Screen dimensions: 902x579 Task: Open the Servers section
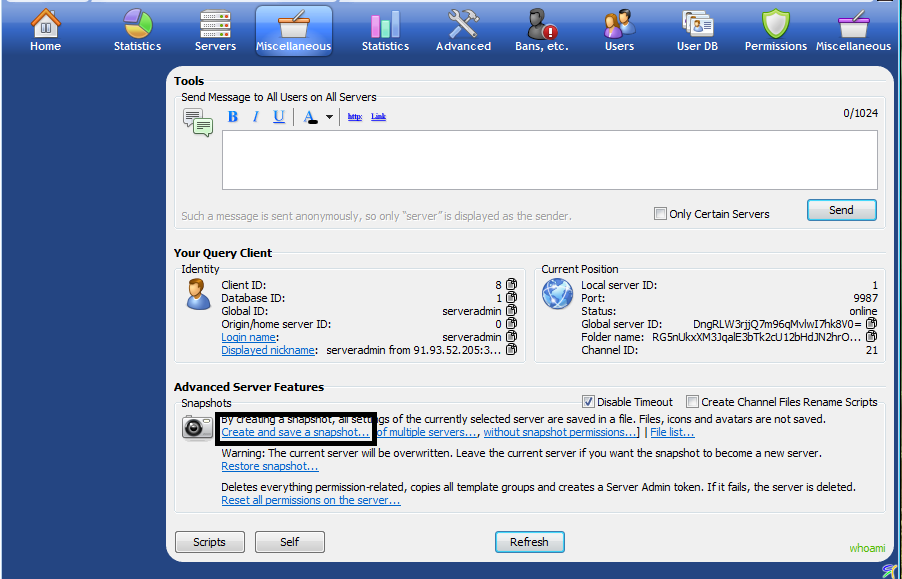pyautogui.click(x=215, y=31)
